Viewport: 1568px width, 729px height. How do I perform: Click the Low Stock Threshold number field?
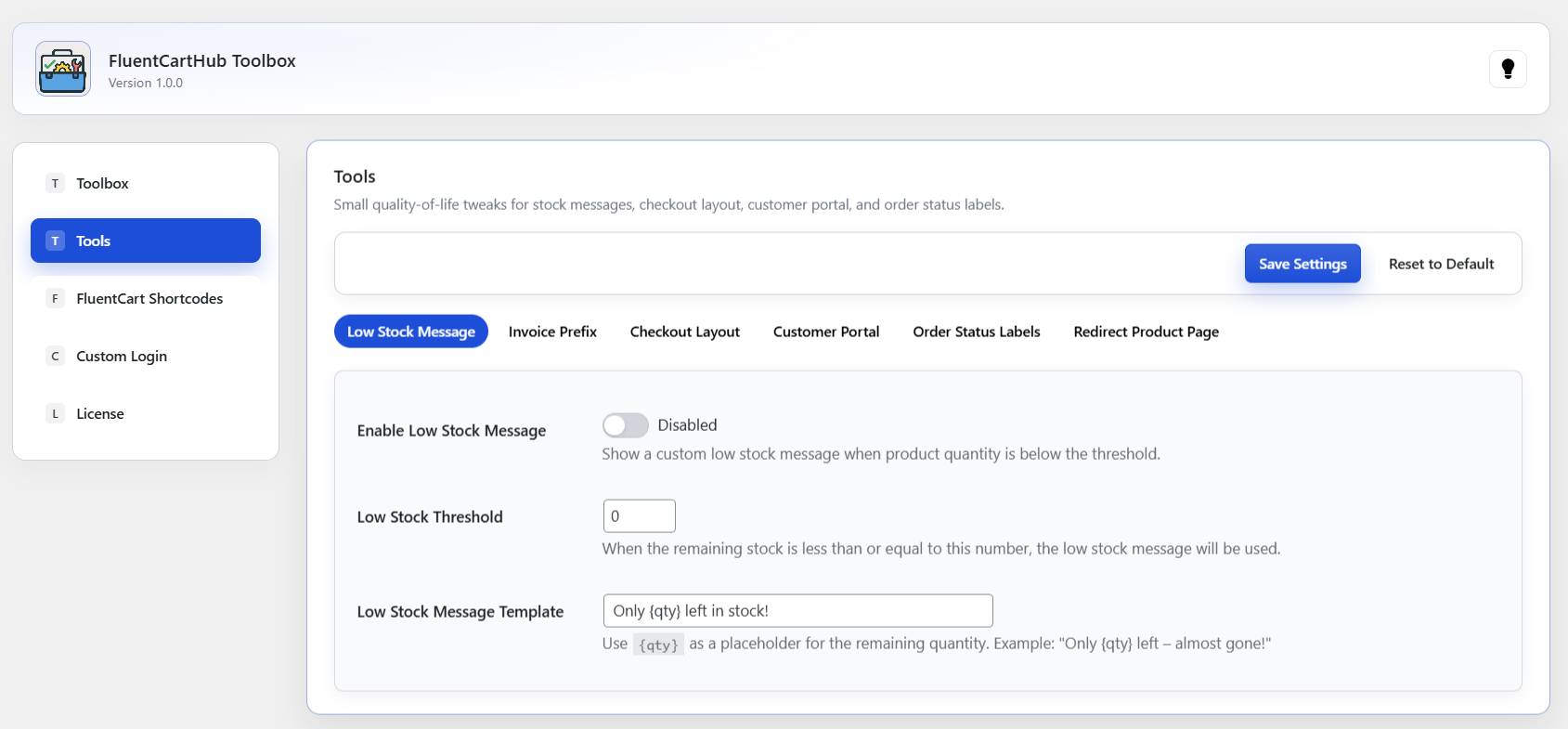(x=639, y=516)
